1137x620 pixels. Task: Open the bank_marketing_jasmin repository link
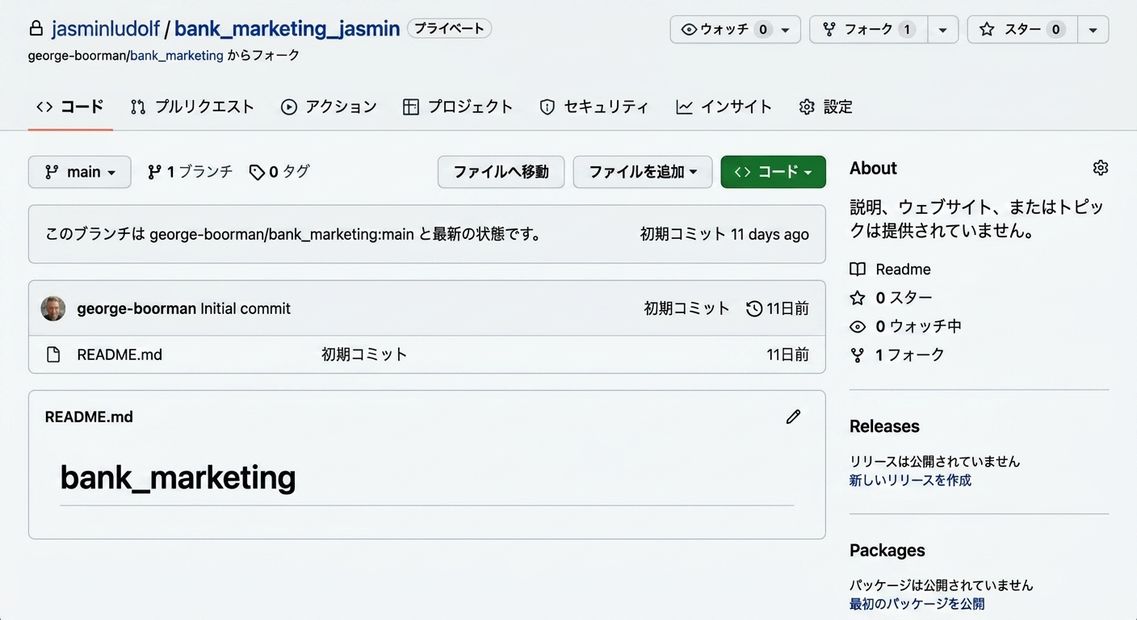coord(287,29)
